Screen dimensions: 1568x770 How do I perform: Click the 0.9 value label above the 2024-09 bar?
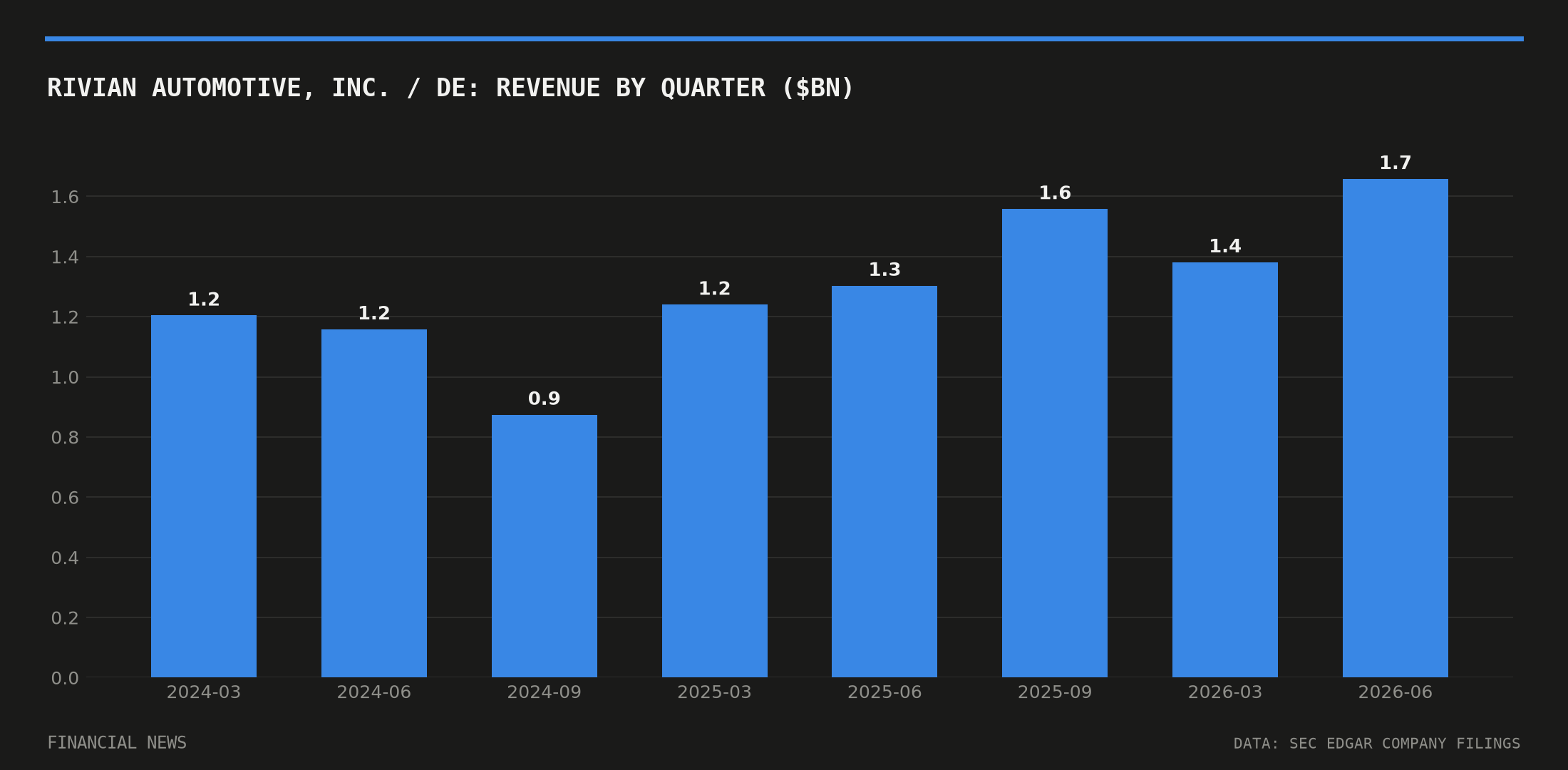coord(545,399)
